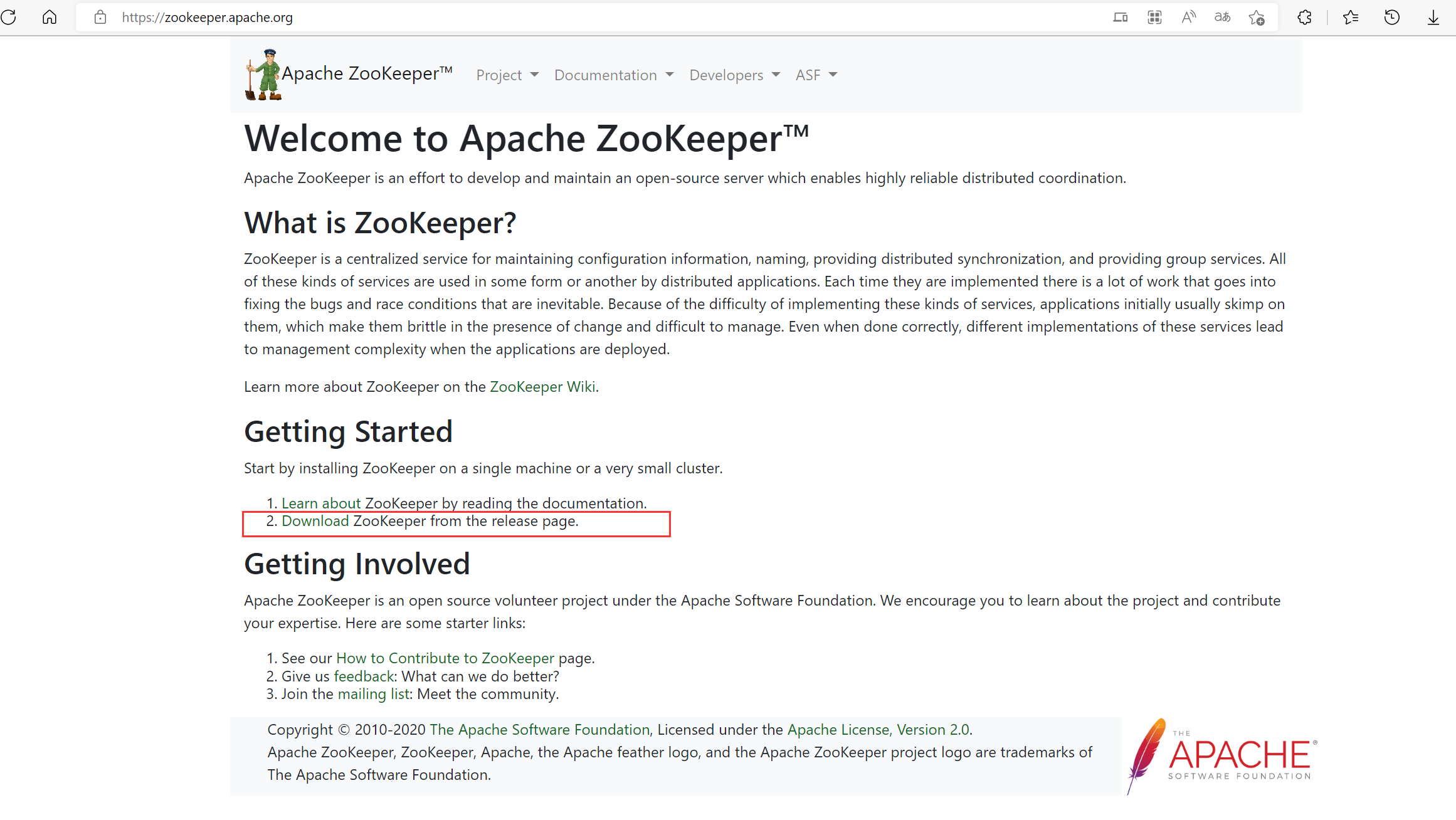Screen dimensions: 1456x820
Task: Open the ASF navigation menu
Action: pyautogui.click(x=816, y=75)
